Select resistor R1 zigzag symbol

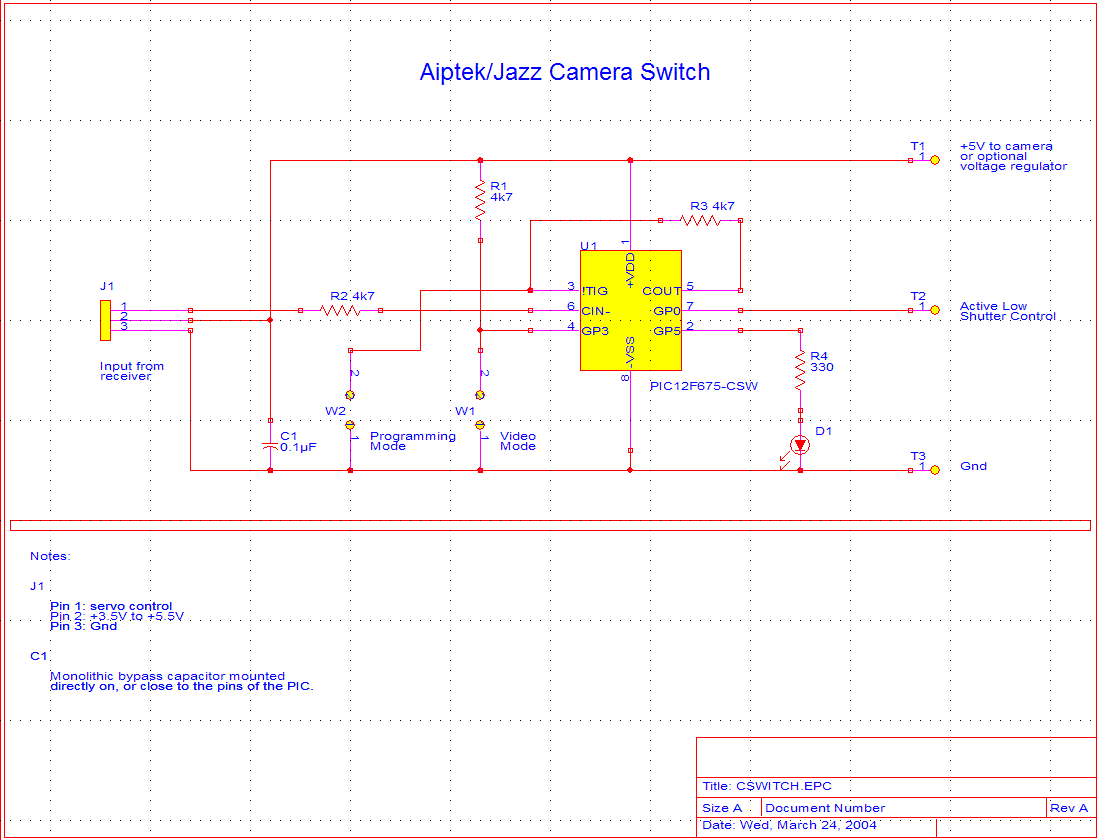pyautogui.click(x=480, y=200)
